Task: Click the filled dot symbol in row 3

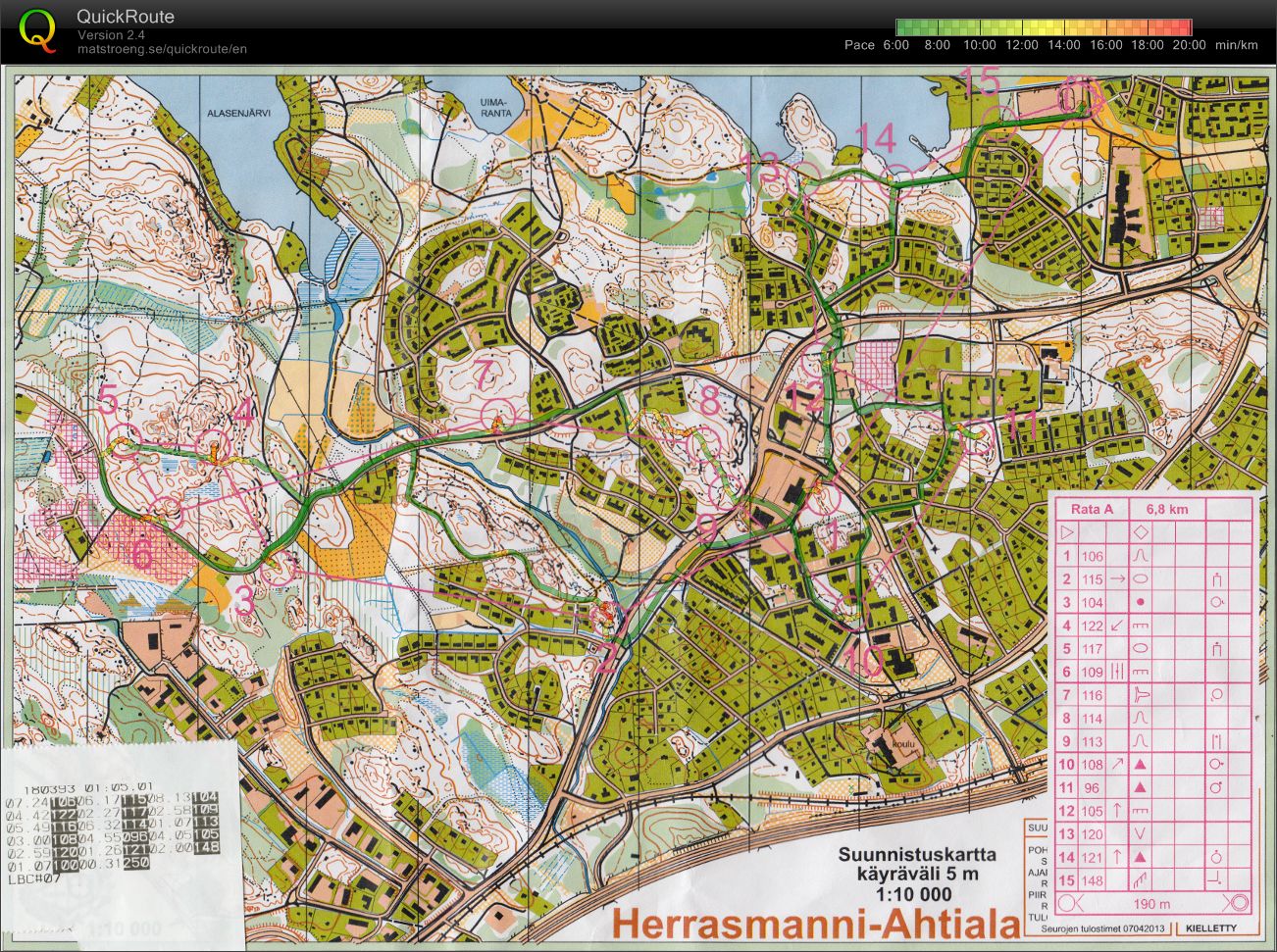Action: (x=1141, y=602)
